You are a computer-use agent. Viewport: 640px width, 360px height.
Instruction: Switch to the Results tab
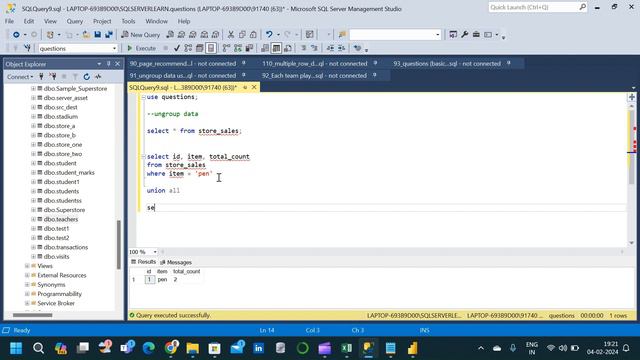144,262
